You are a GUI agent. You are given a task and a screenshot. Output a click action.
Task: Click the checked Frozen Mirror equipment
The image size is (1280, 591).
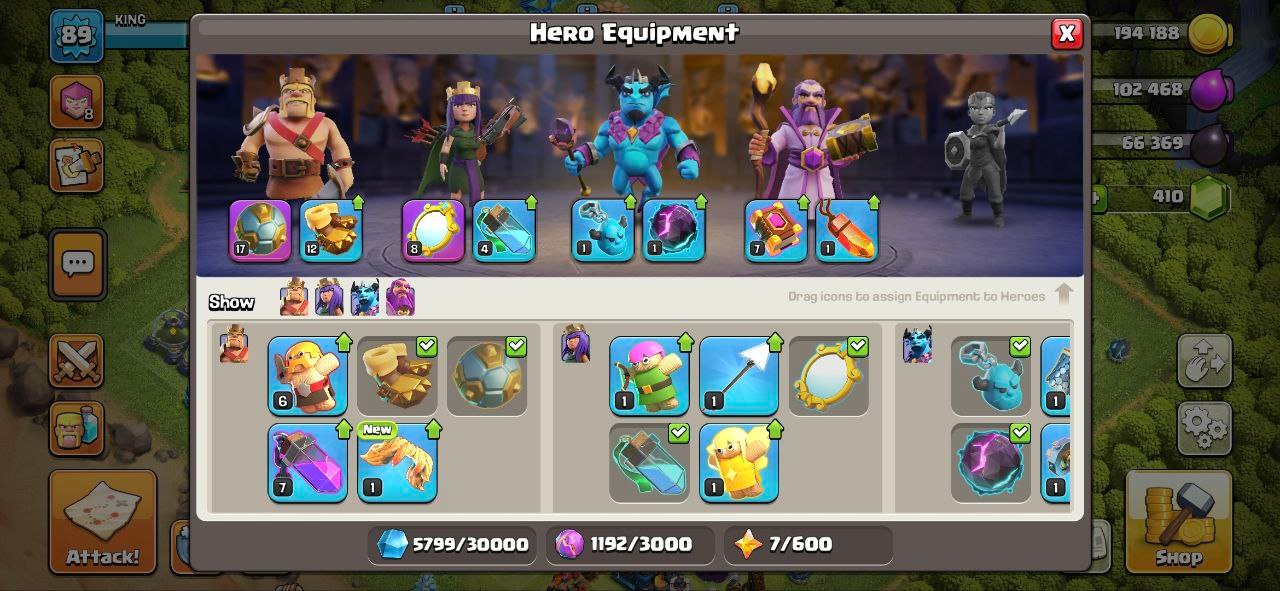[829, 376]
